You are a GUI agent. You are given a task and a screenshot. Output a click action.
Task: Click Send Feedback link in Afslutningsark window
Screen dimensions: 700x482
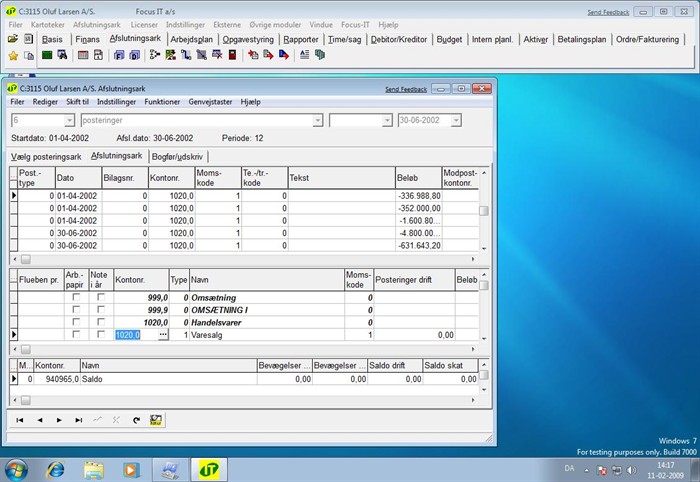tap(406, 89)
